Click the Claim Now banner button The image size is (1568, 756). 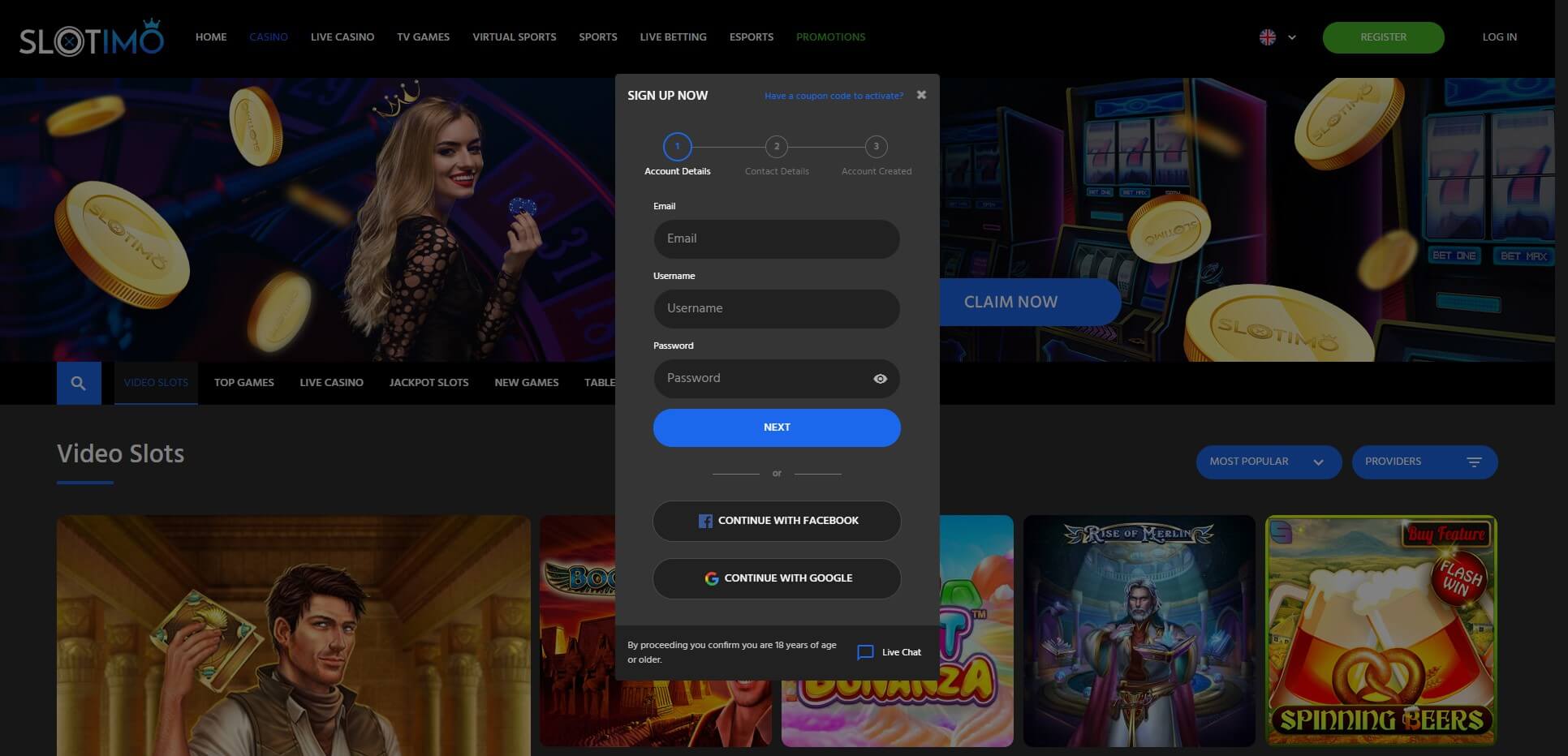coord(1029,302)
